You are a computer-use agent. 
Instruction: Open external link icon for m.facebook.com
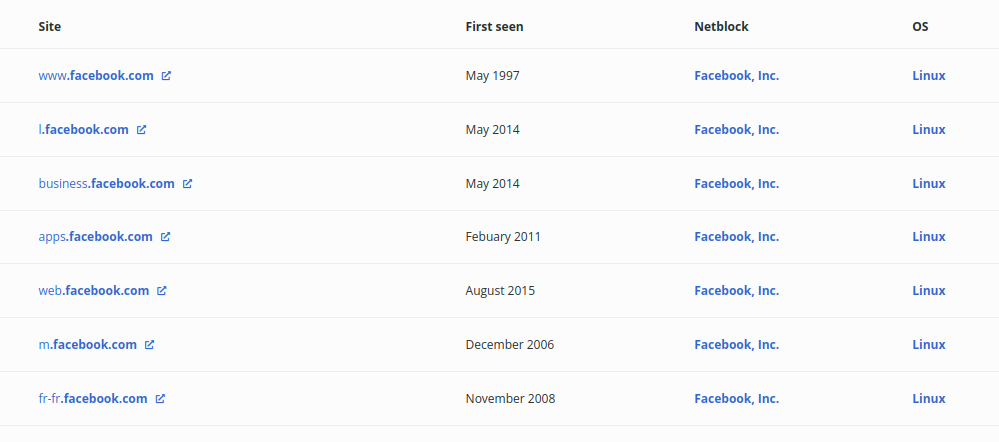[x=150, y=345]
